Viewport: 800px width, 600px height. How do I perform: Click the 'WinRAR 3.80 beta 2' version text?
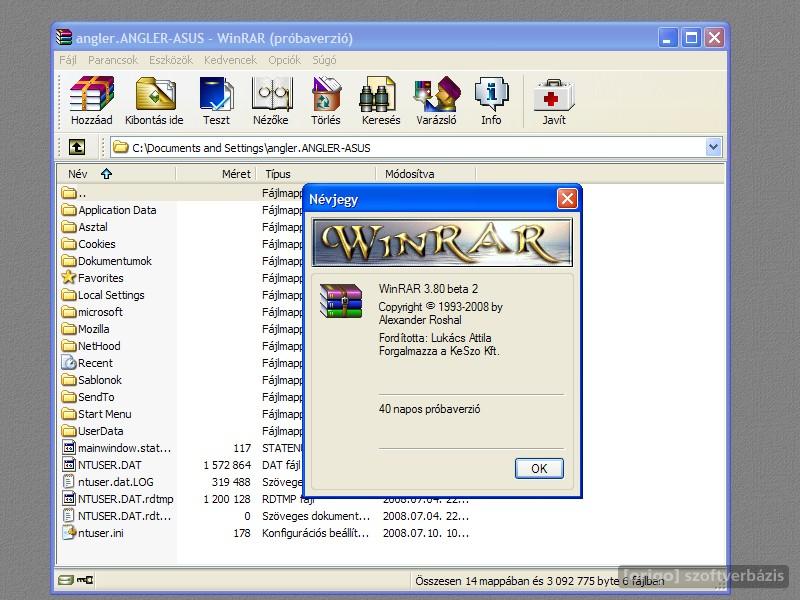click(x=429, y=289)
